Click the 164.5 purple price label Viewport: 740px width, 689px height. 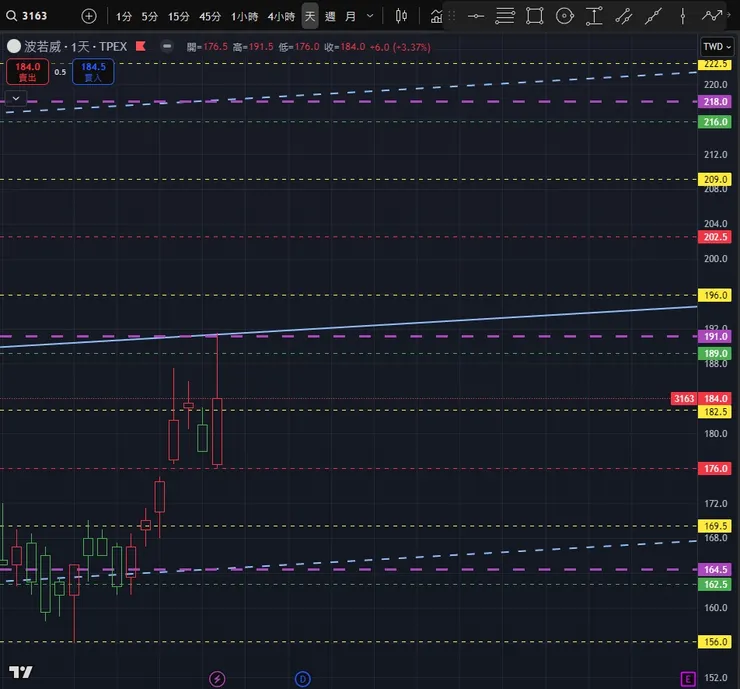[x=715, y=570]
